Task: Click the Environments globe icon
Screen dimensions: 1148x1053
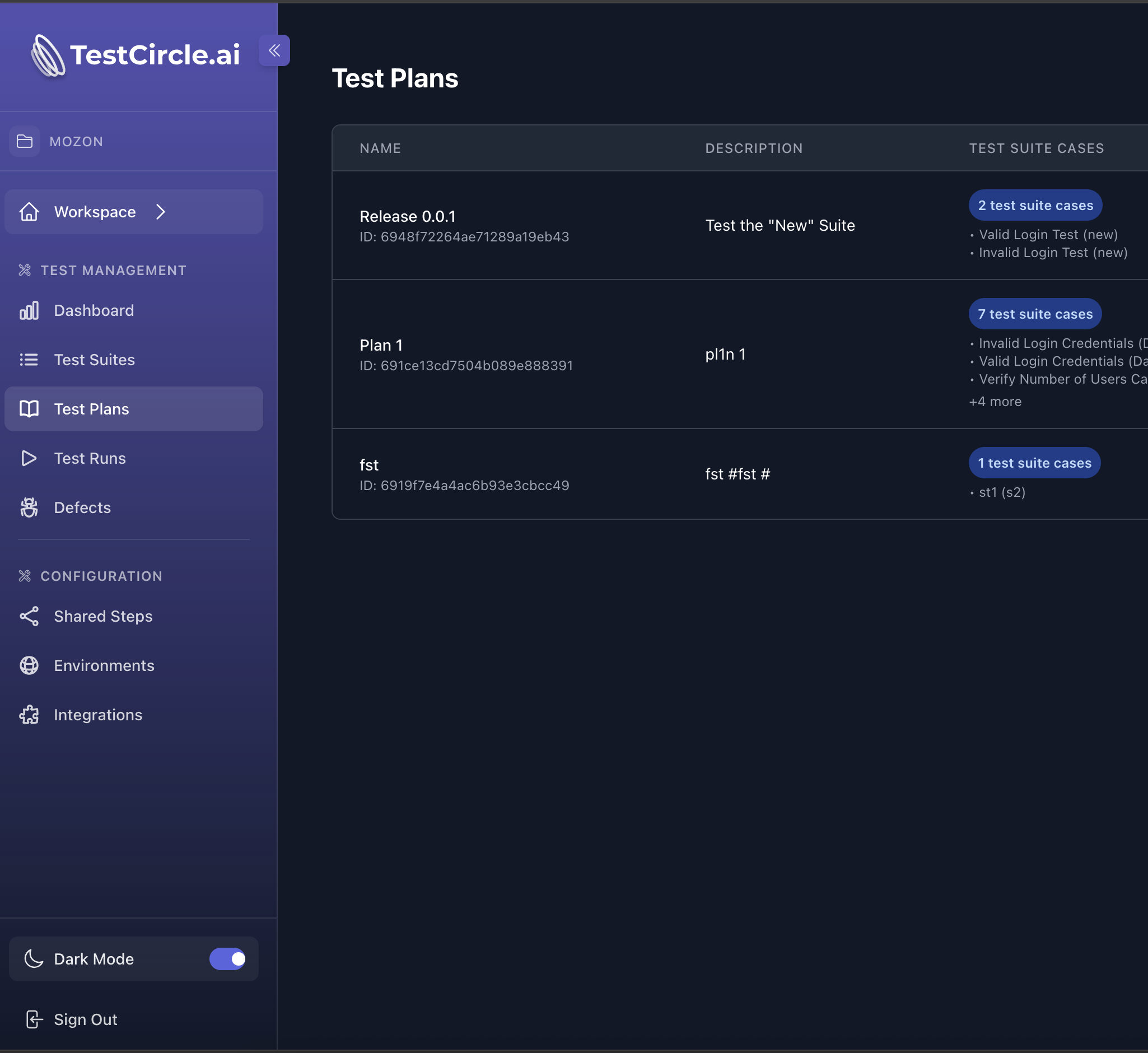Action: click(30, 665)
